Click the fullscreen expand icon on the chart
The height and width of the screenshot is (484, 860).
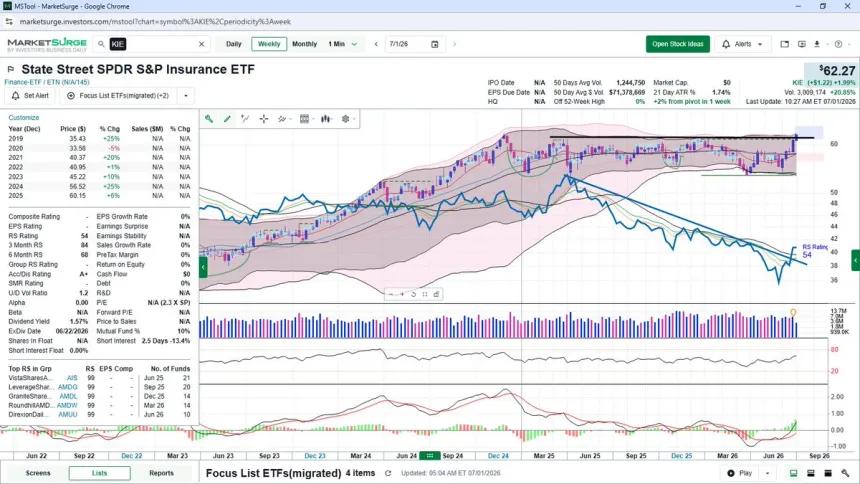425,294
